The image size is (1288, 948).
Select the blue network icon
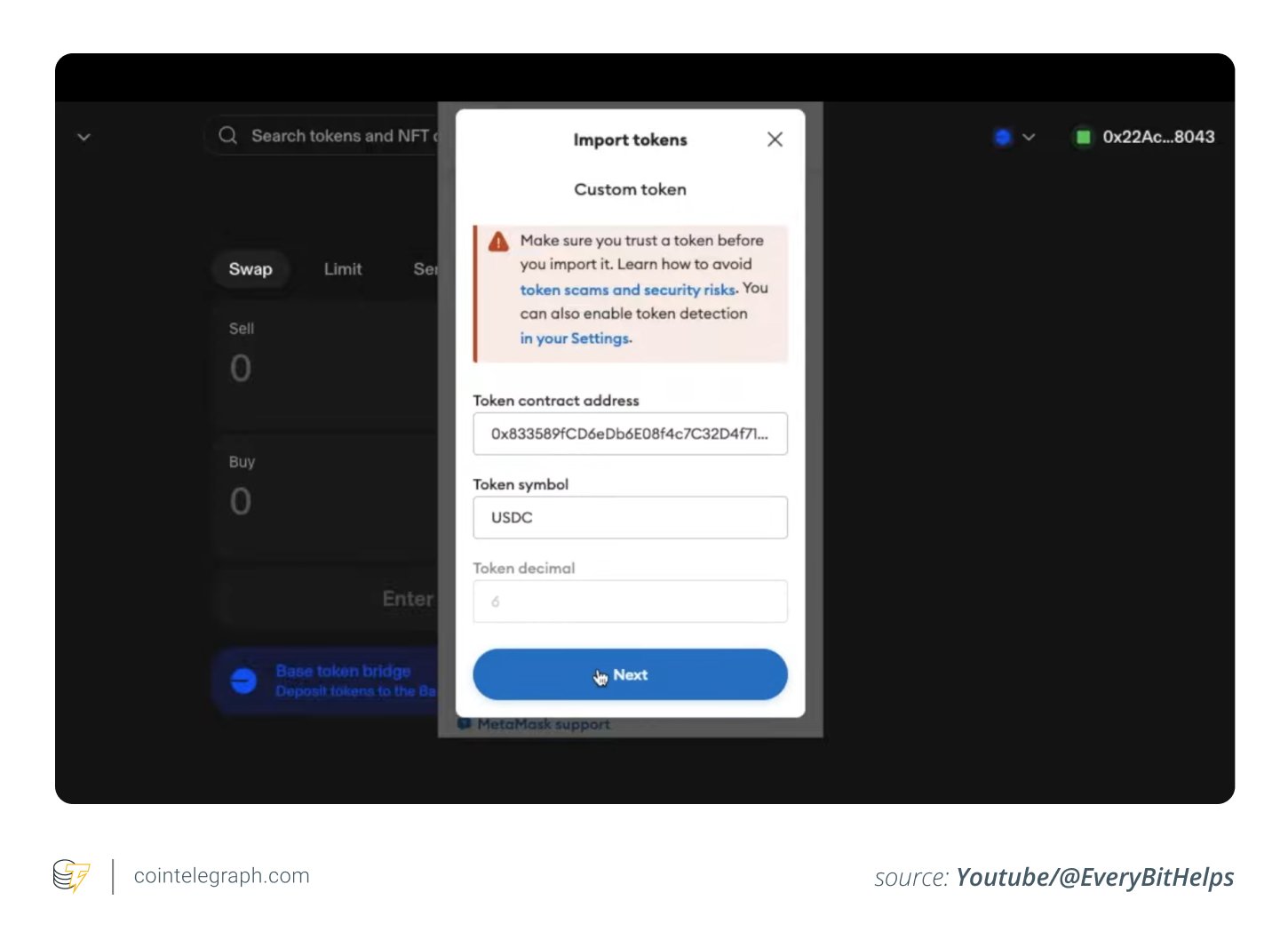[1002, 137]
